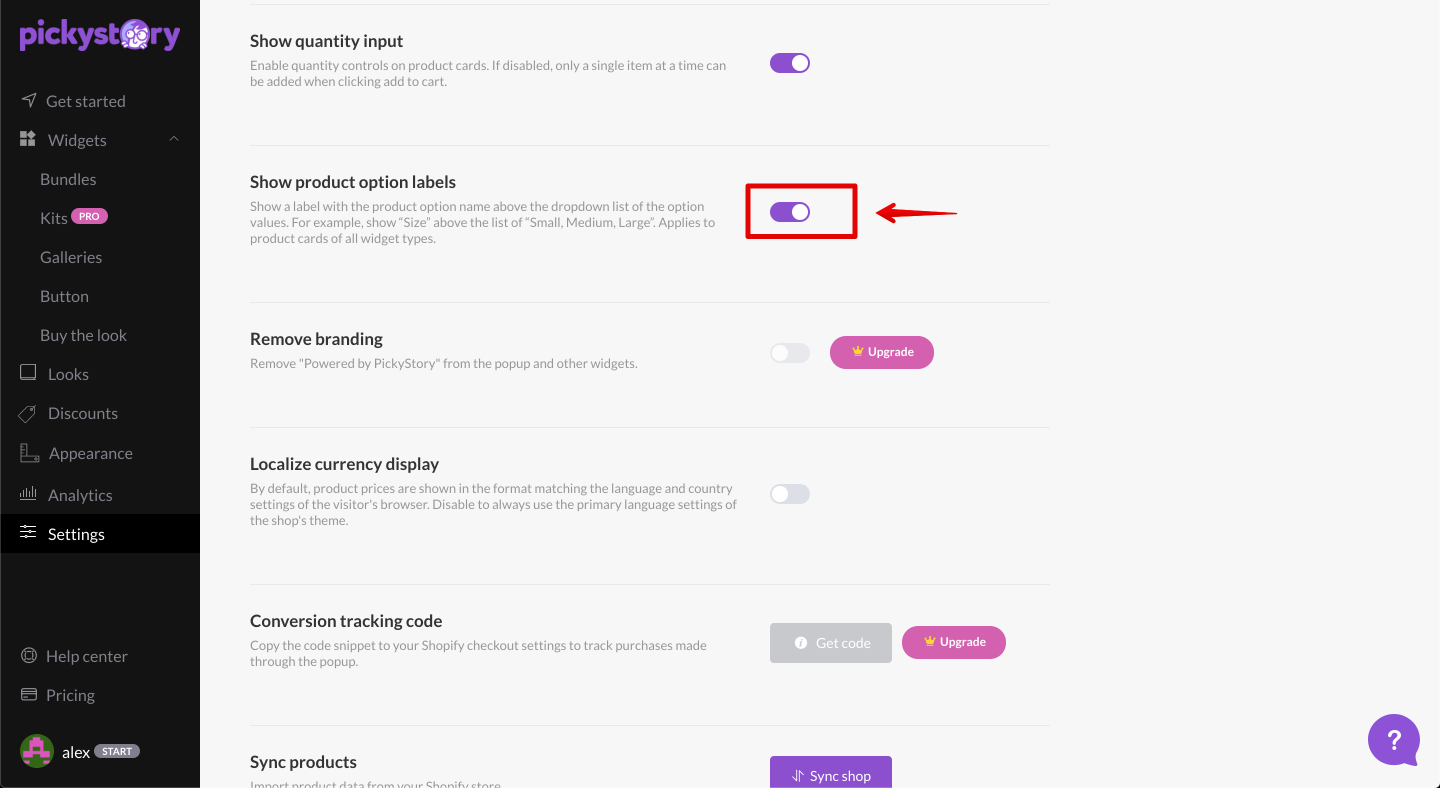Image resolution: width=1440 pixels, height=788 pixels.
Task: Turn off Show product option labels toggle
Action: coord(790,212)
